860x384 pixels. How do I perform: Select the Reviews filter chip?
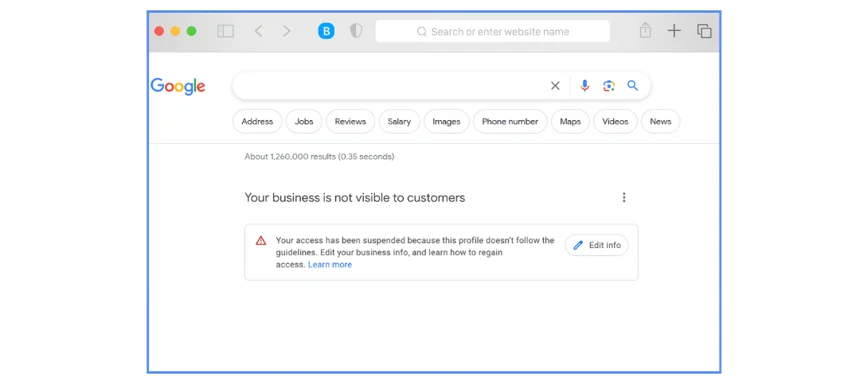(x=350, y=122)
